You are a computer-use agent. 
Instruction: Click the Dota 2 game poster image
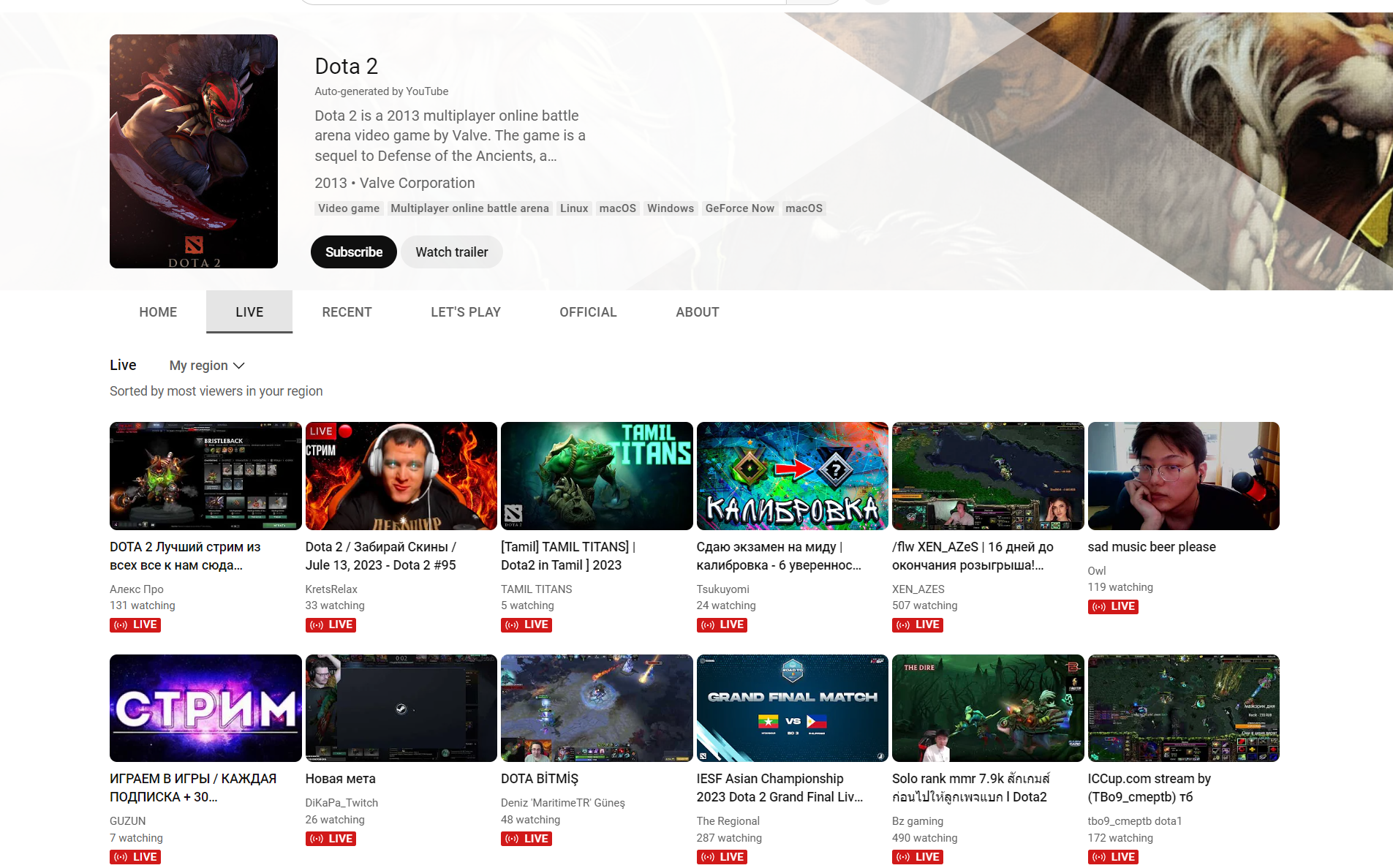tap(193, 151)
